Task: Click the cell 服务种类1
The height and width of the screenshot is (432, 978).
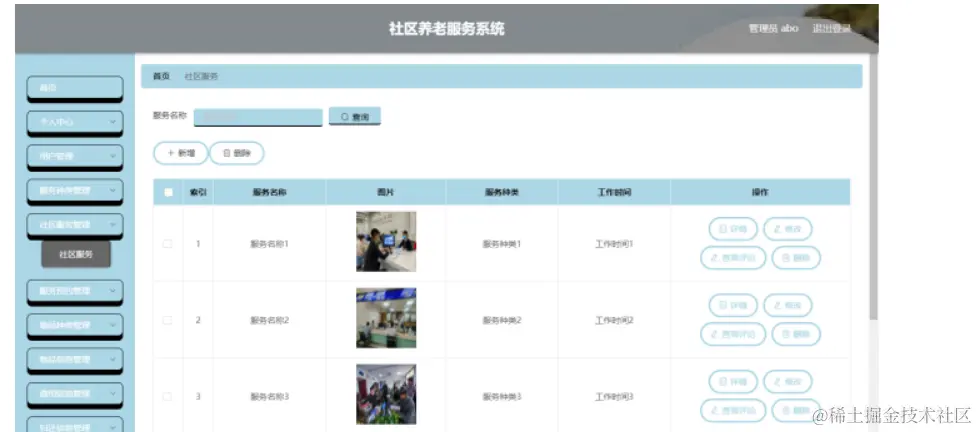Action: pyautogui.click(x=501, y=244)
